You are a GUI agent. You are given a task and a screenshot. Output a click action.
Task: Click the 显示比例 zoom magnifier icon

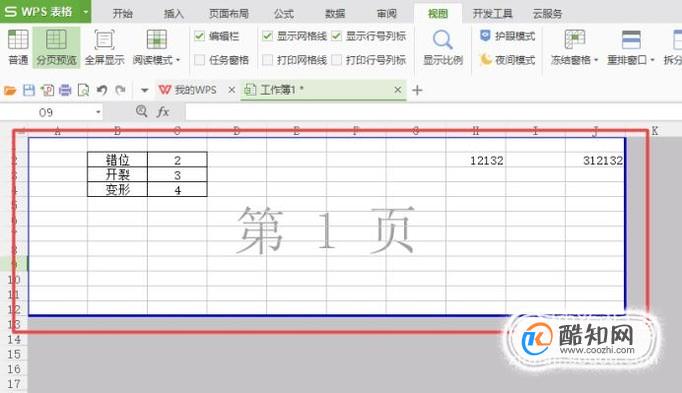pos(443,40)
